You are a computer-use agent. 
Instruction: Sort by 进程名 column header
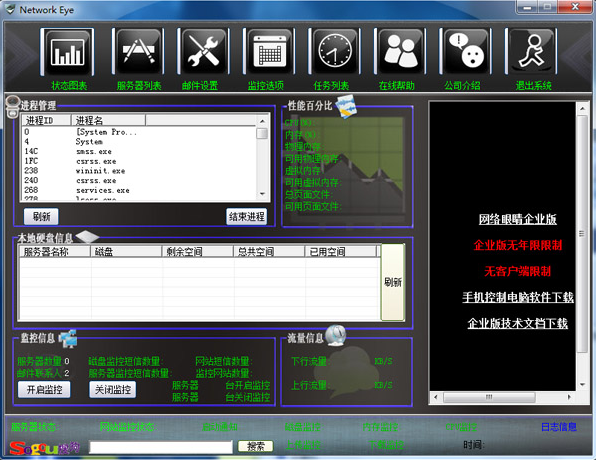108,121
